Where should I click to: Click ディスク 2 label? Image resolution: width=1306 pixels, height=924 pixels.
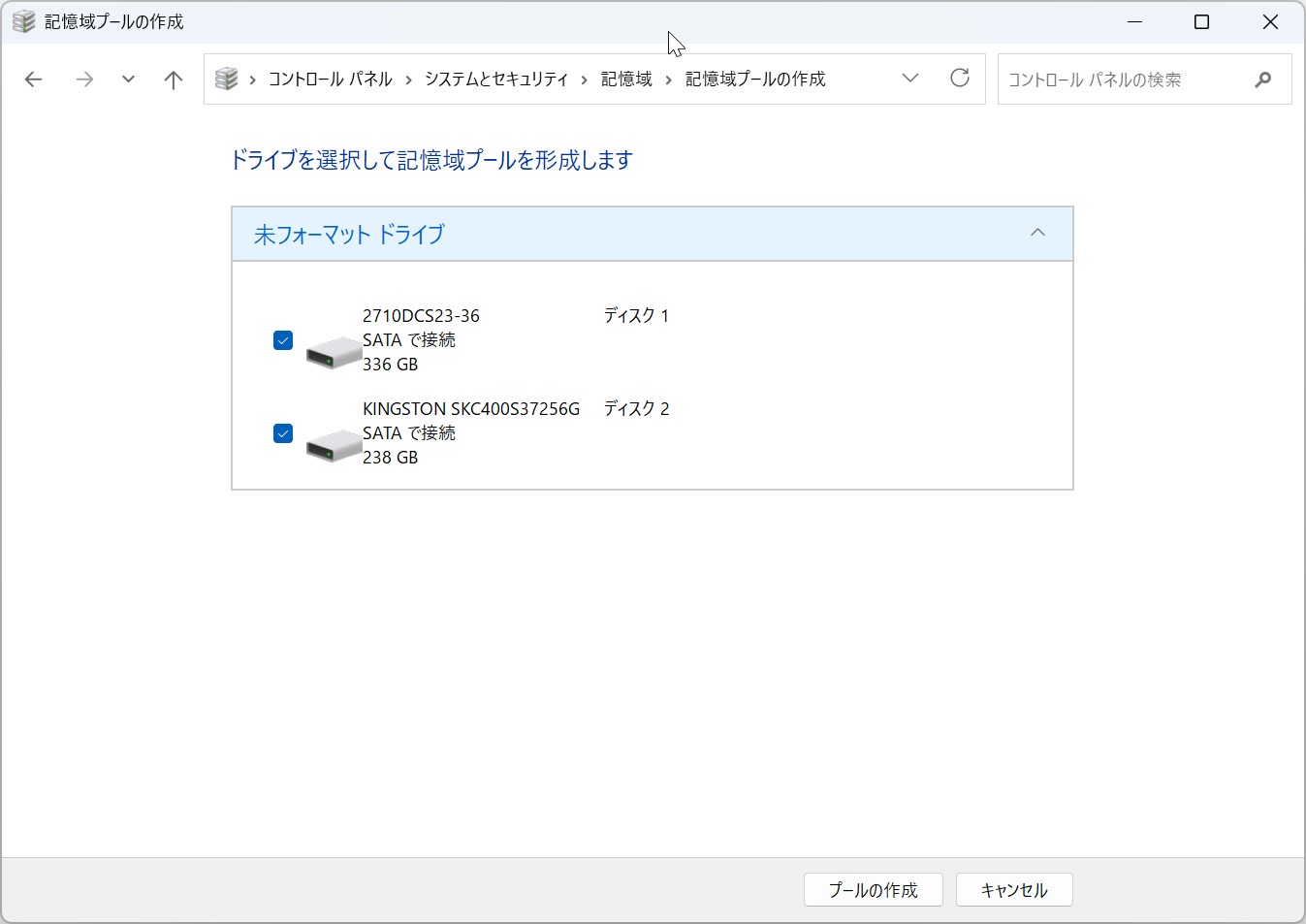636,409
